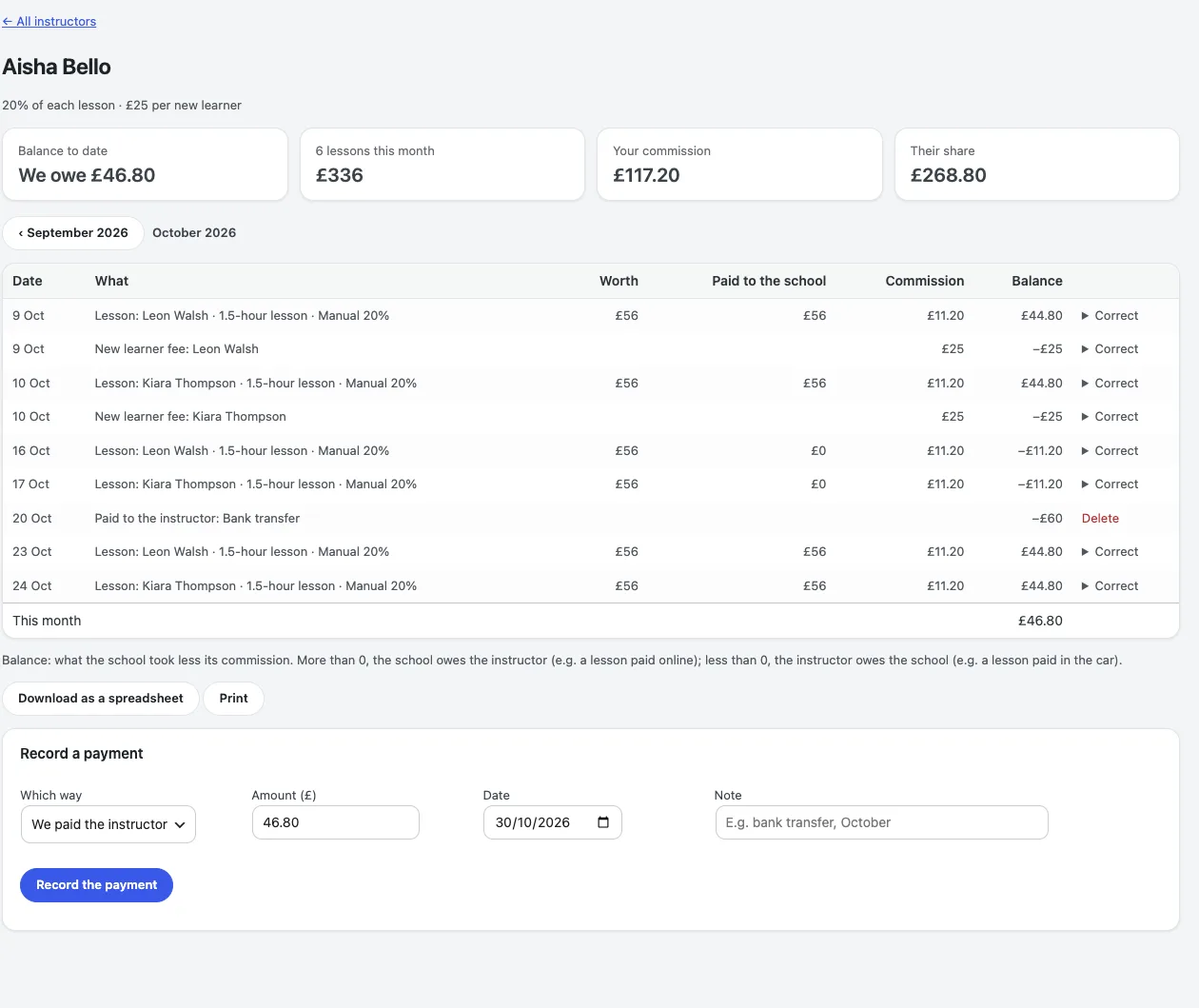1199x1008 pixels.
Task: Click the Print button
Action: point(233,699)
